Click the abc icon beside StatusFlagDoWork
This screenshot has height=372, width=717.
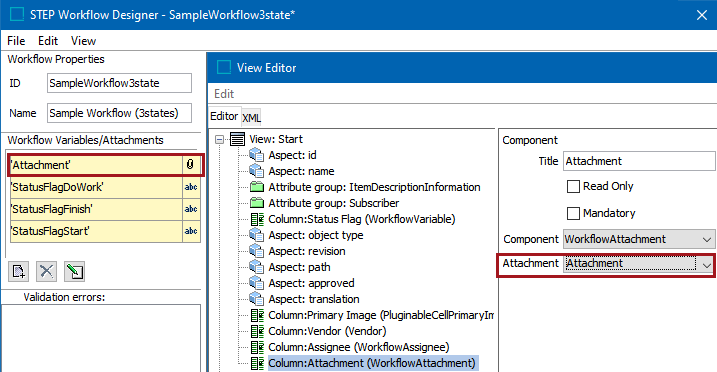coord(191,187)
